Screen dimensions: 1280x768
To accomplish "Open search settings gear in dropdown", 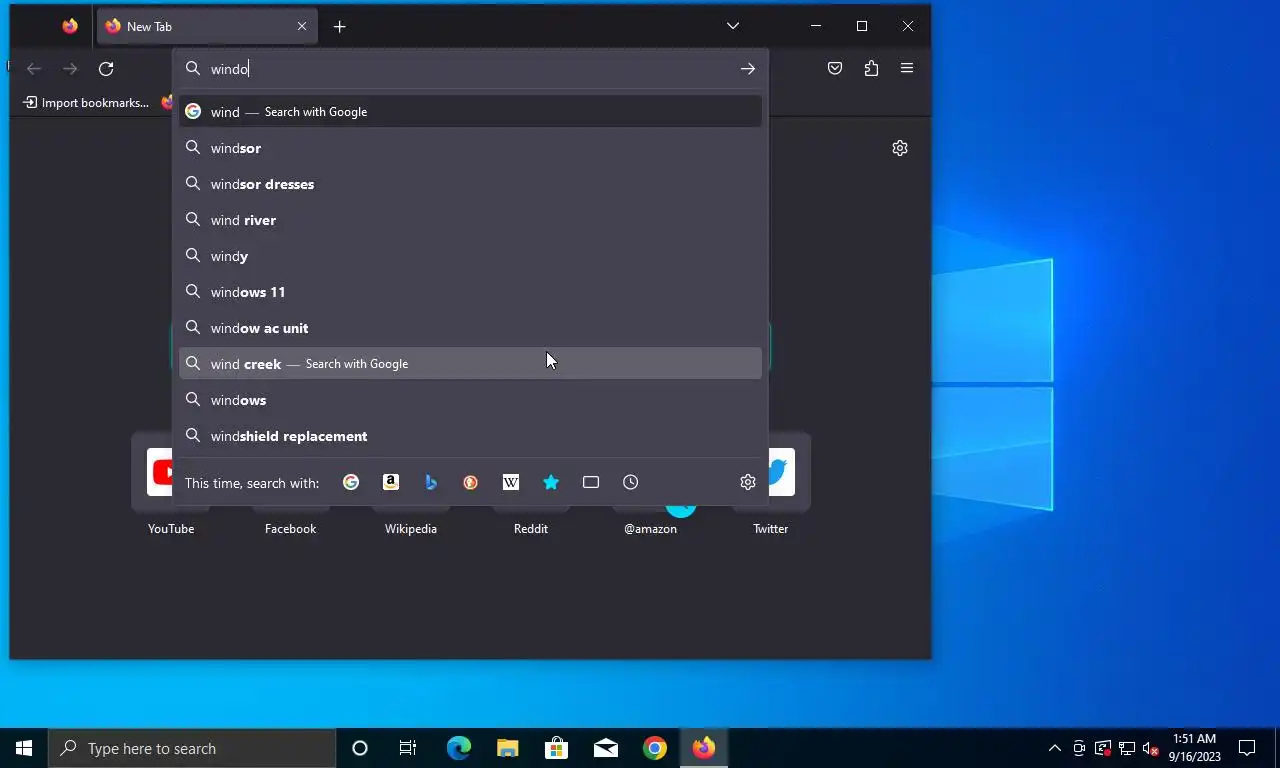I will pyautogui.click(x=748, y=482).
